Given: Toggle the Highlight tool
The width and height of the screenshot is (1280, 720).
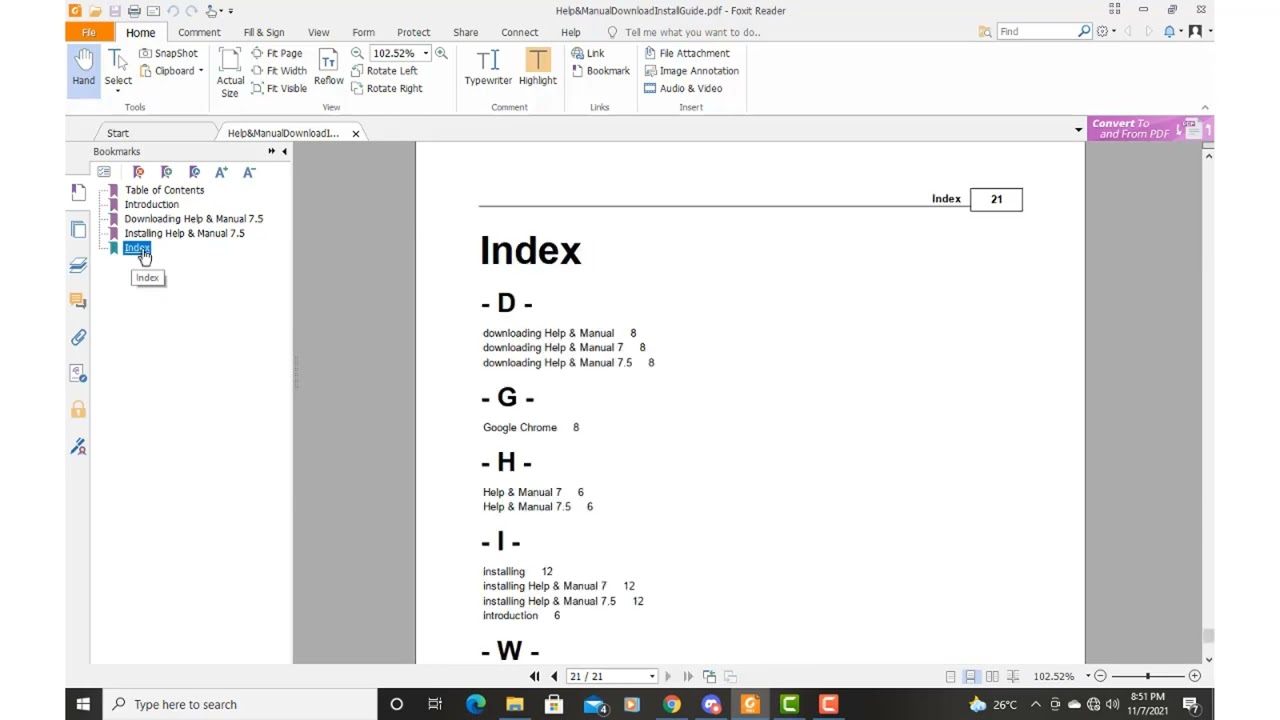Looking at the screenshot, I should click(x=538, y=68).
